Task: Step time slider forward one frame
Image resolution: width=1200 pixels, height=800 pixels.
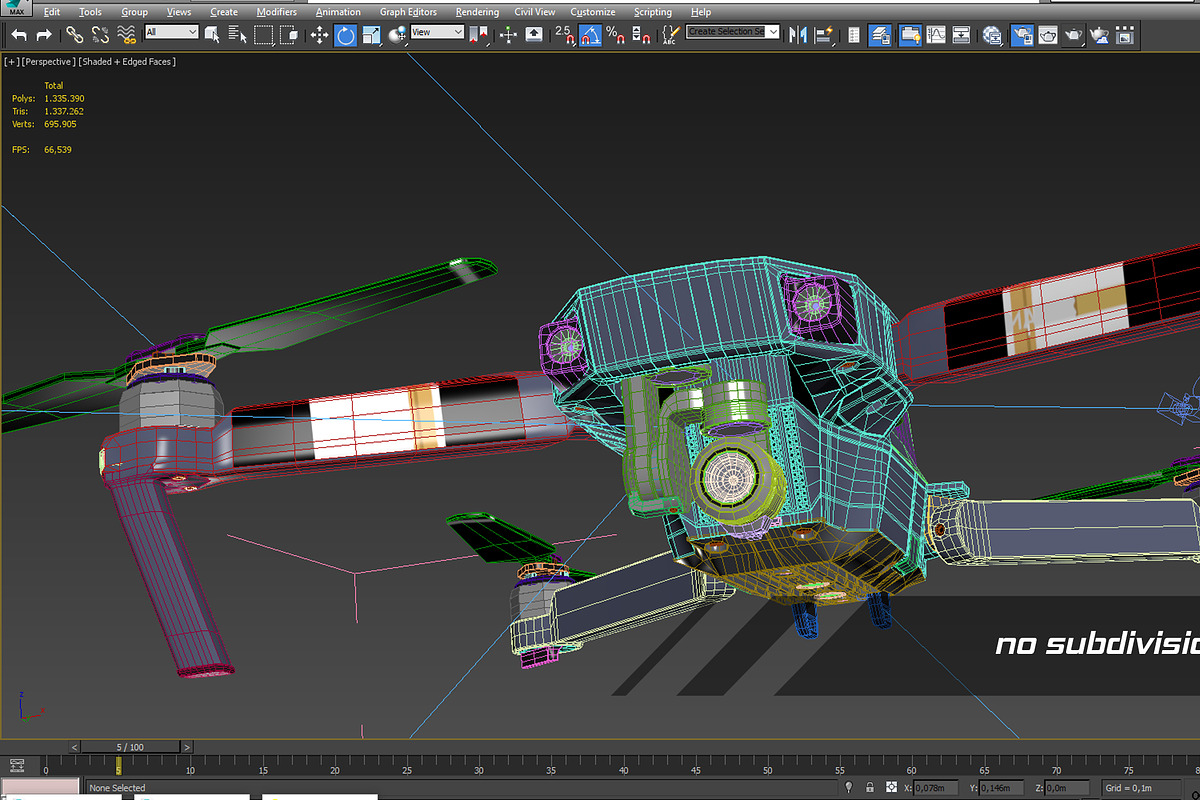Action: (x=187, y=747)
